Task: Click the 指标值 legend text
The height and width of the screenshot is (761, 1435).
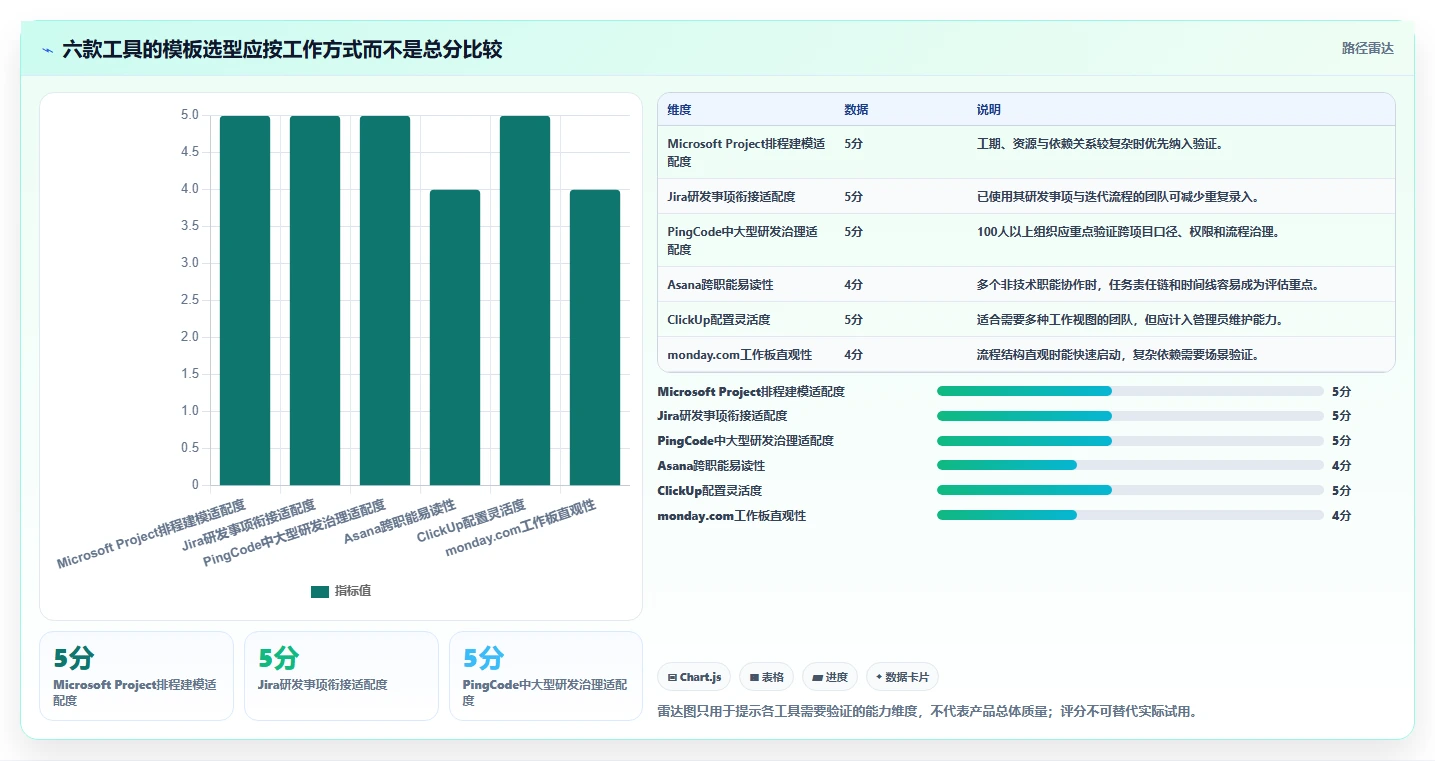Action: pyautogui.click(x=353, y=591)
